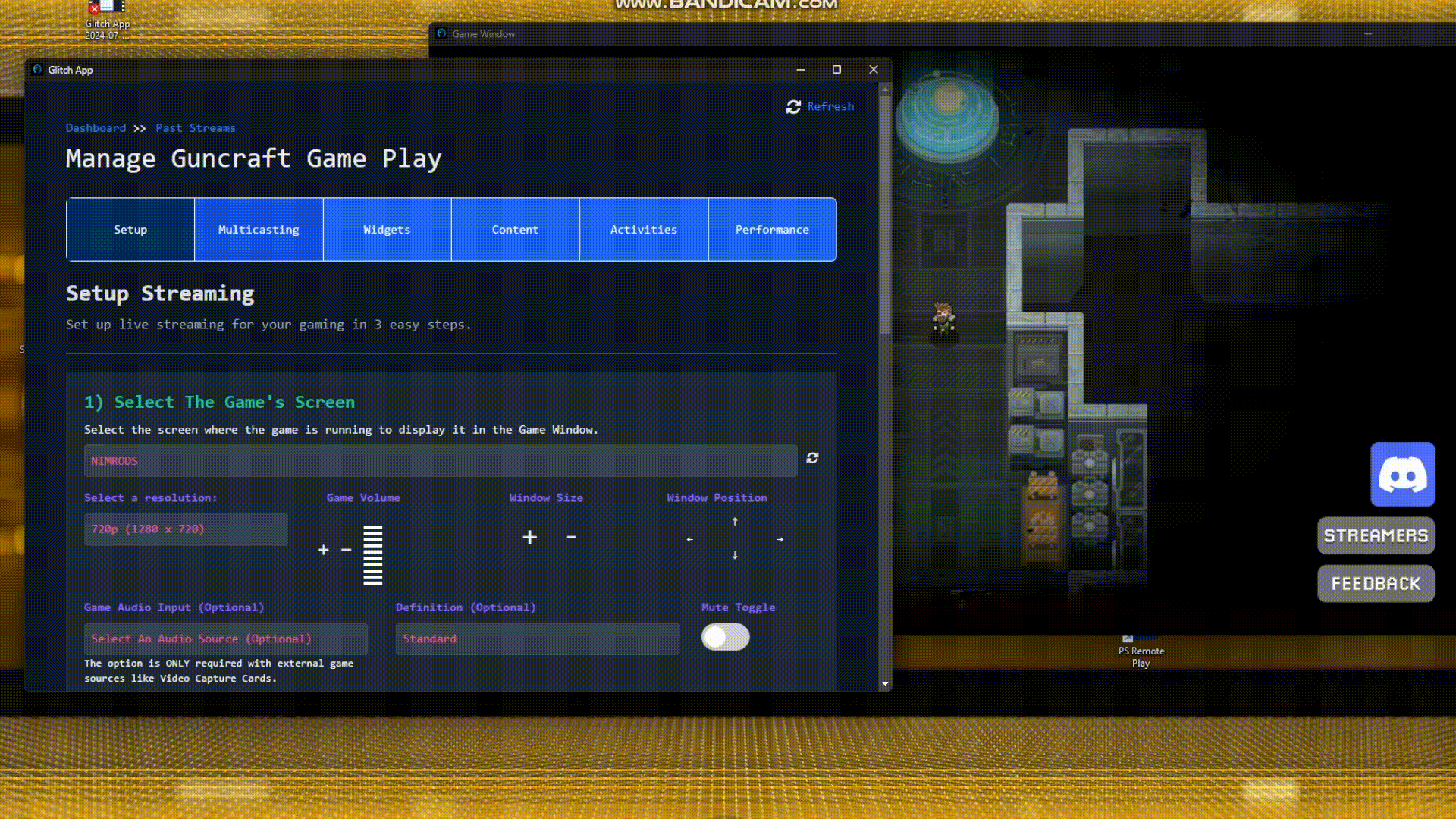Open Select An Audio Source dropdown
The image size is (1456, 819).
(x=225, y=639)
